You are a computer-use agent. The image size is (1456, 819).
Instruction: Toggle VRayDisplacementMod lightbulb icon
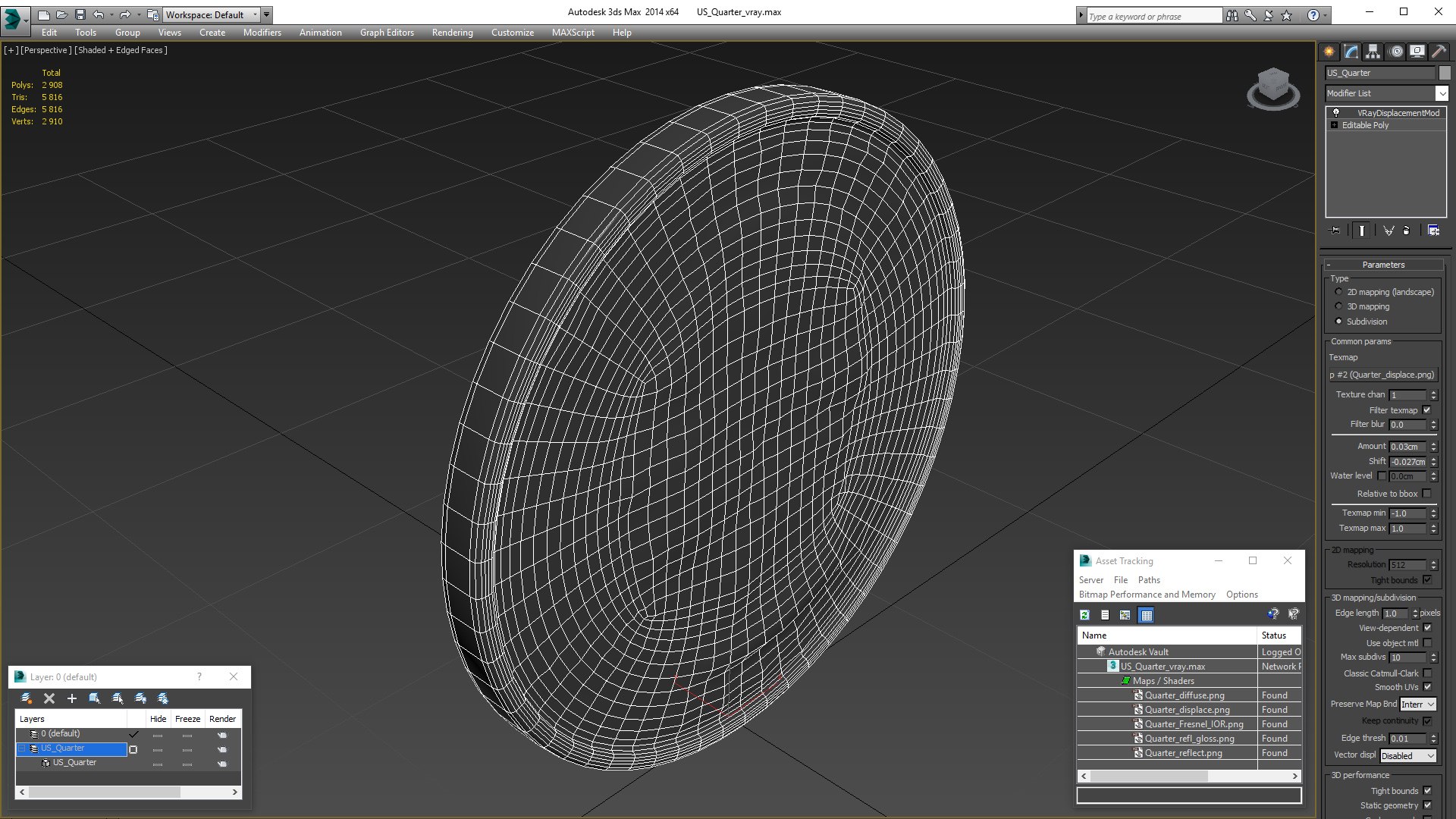[x=1336, y=112]
